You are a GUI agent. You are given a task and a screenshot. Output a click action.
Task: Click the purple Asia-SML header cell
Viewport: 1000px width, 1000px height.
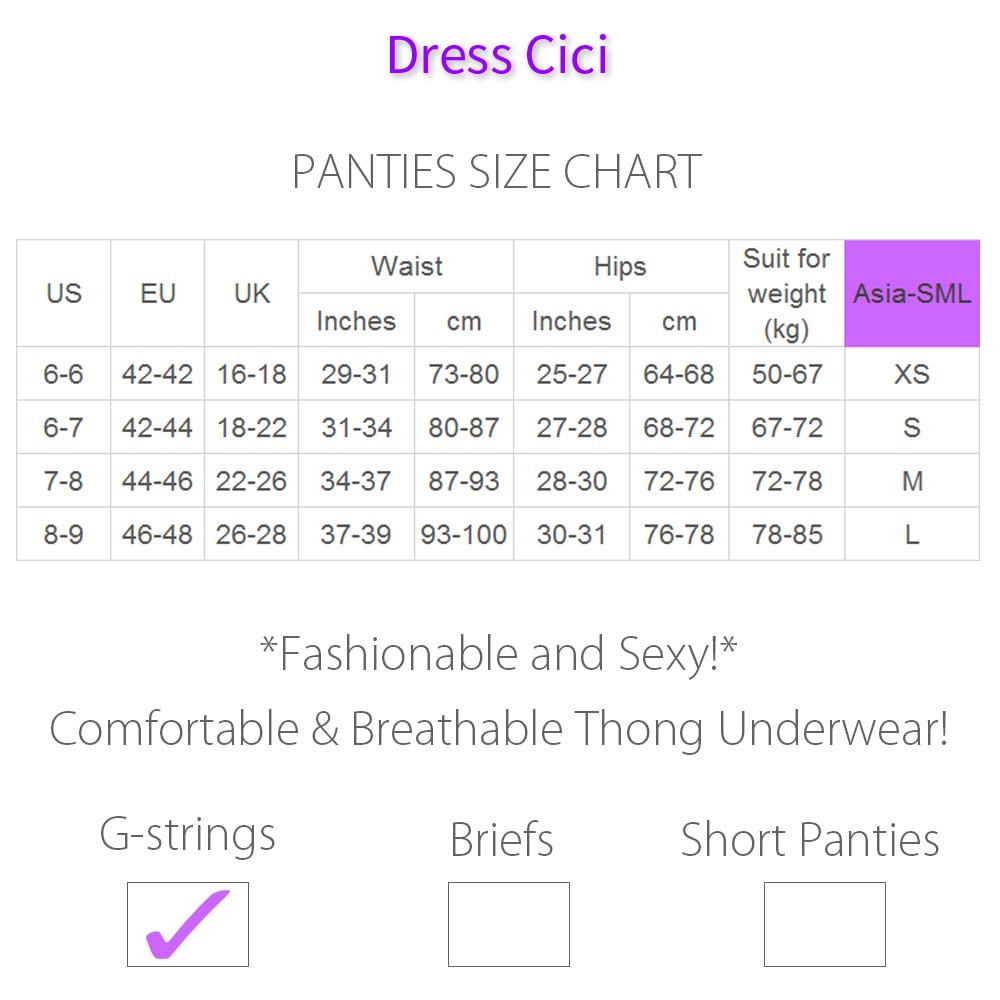[912, 294]
